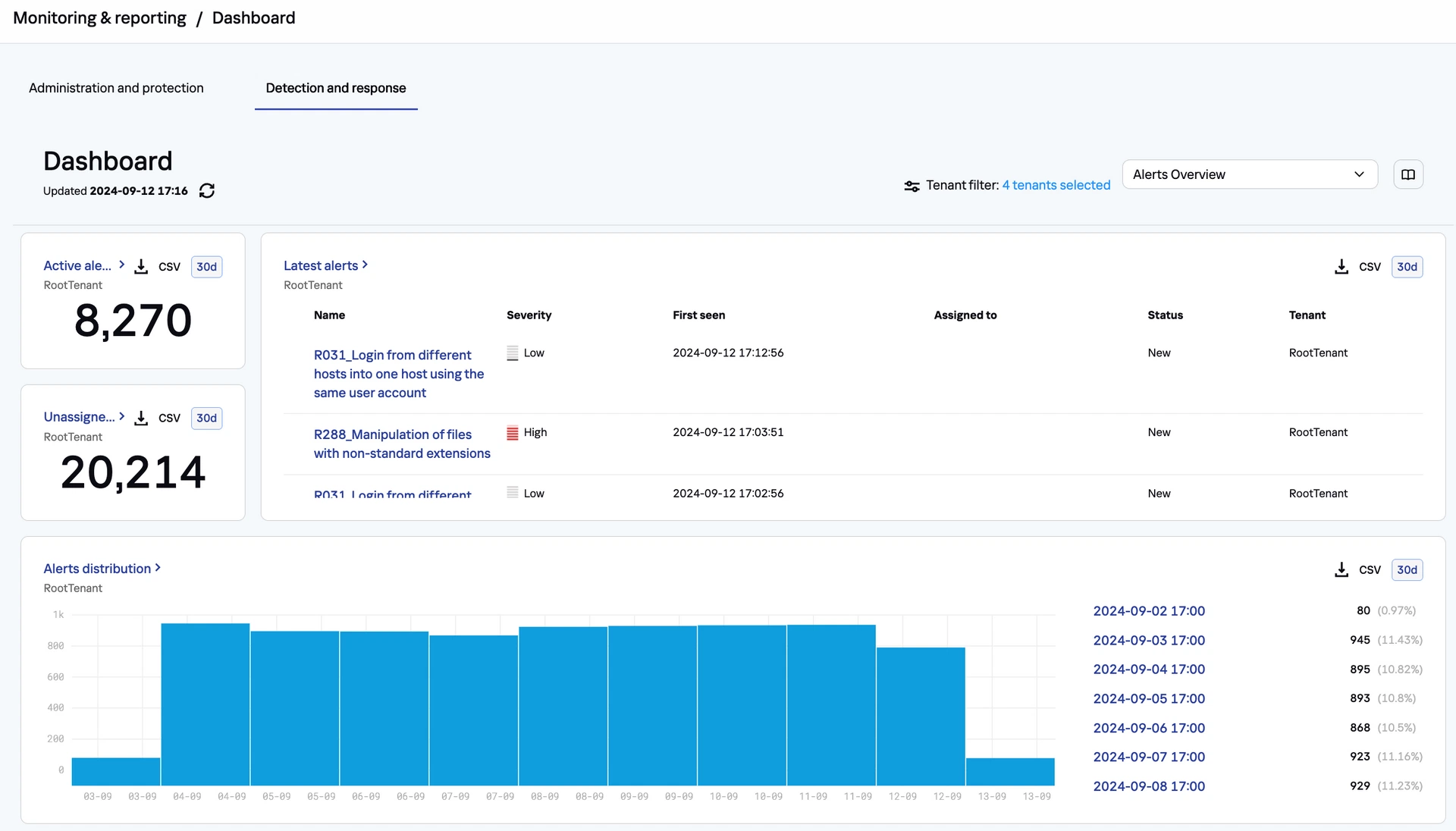Toggle 30d period on Latest alerts widget

pos(1407,267)
